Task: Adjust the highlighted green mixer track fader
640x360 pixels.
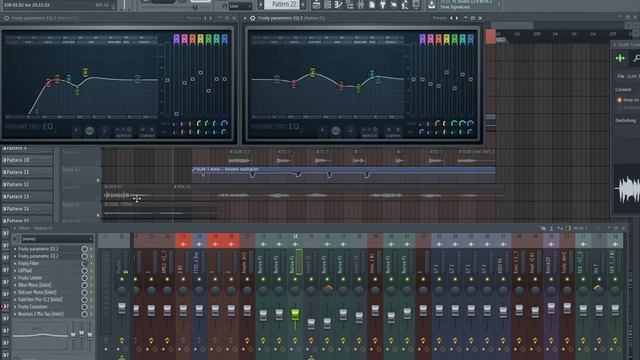Action: pyautogui.click(x=295, y=314)
